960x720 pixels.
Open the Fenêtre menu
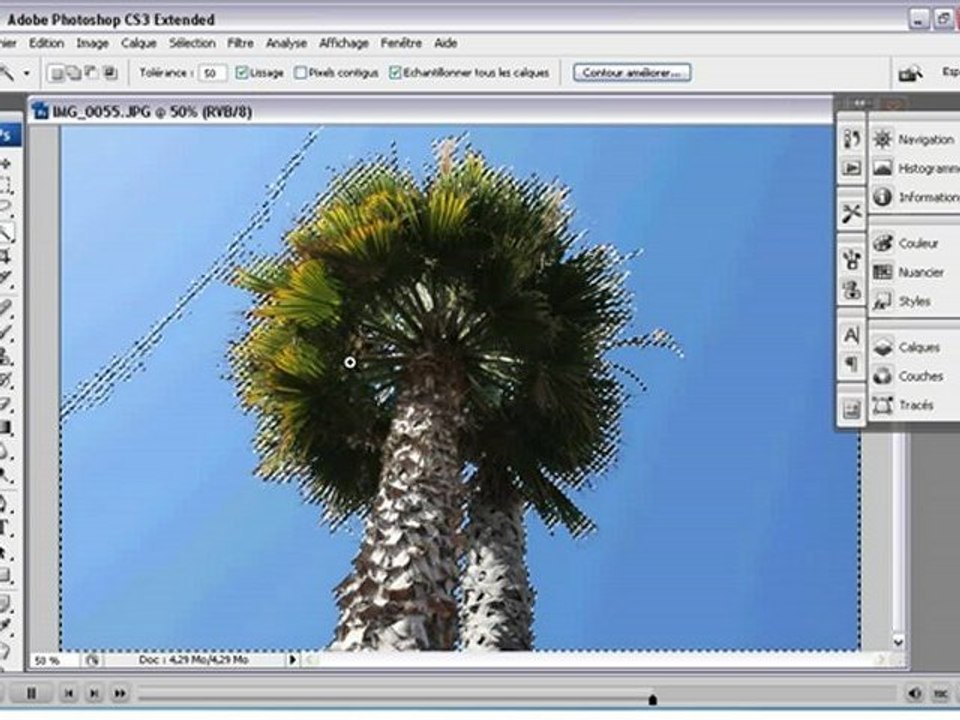(402, 43)
